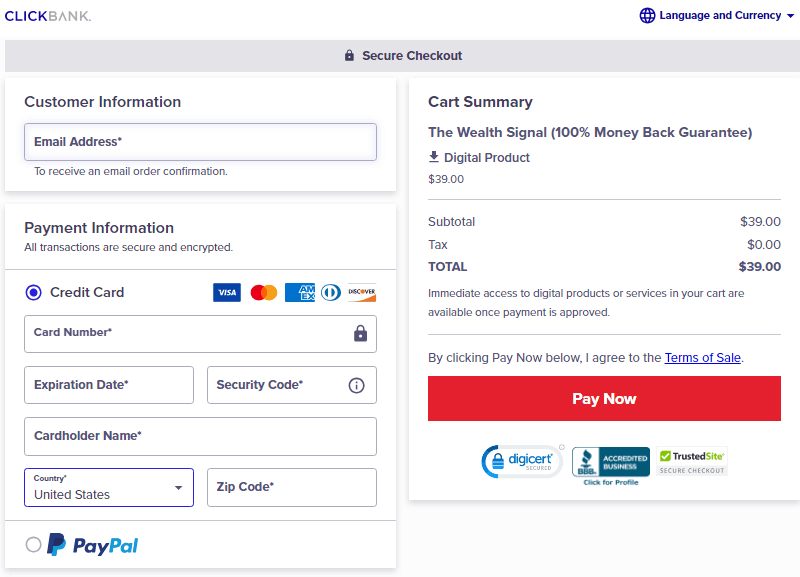The width and height of the screenshot is (800, 577).
Task: Open the Terms of Sale link
Action: [x=702, y=357]
